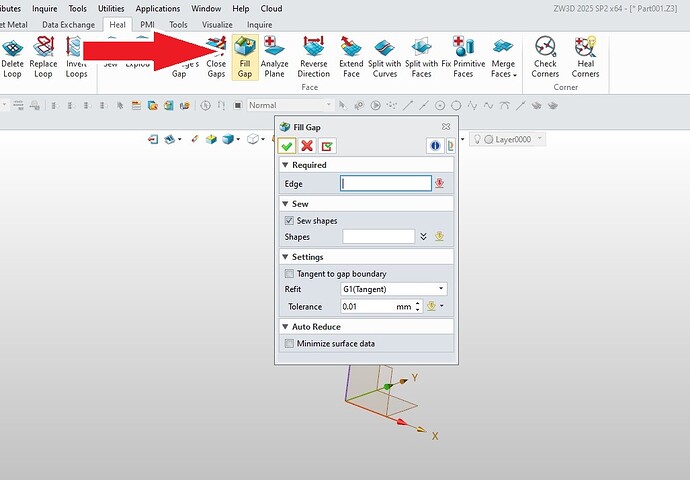Select the Replace Loop tool
Image resolution: width=690 pixels, height=480 pixels.
[43, 56]
